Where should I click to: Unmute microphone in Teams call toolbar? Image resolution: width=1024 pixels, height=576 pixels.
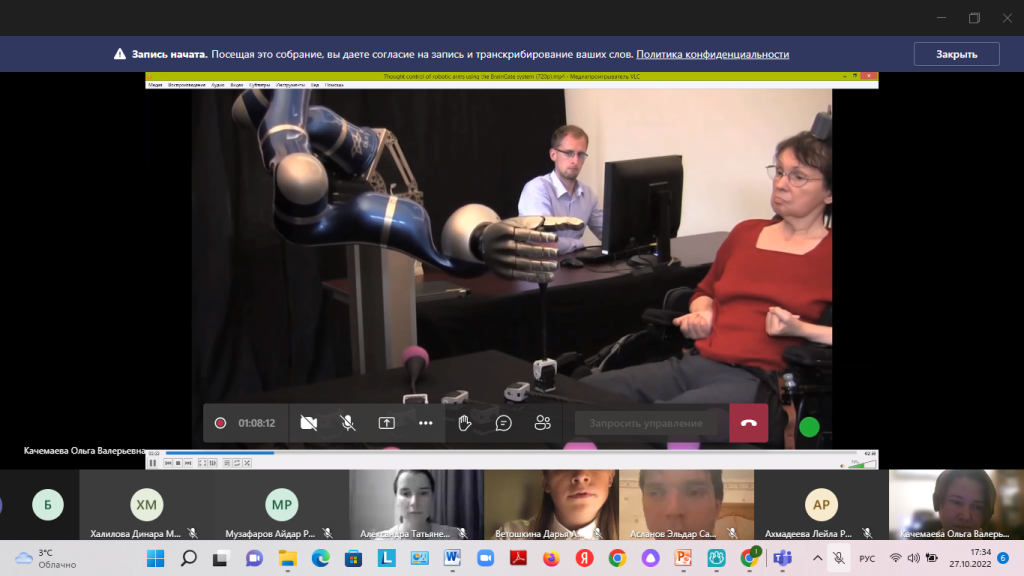347,423
